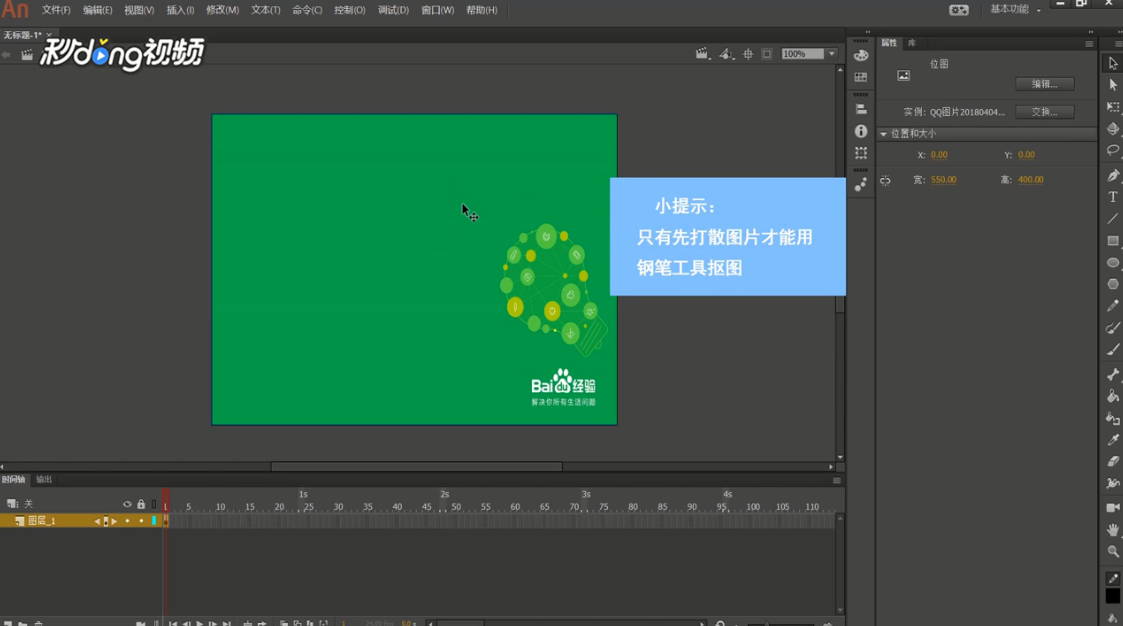Select the Eyedropper tool
1123x626 pixels.
click(x=1112, y=440)
